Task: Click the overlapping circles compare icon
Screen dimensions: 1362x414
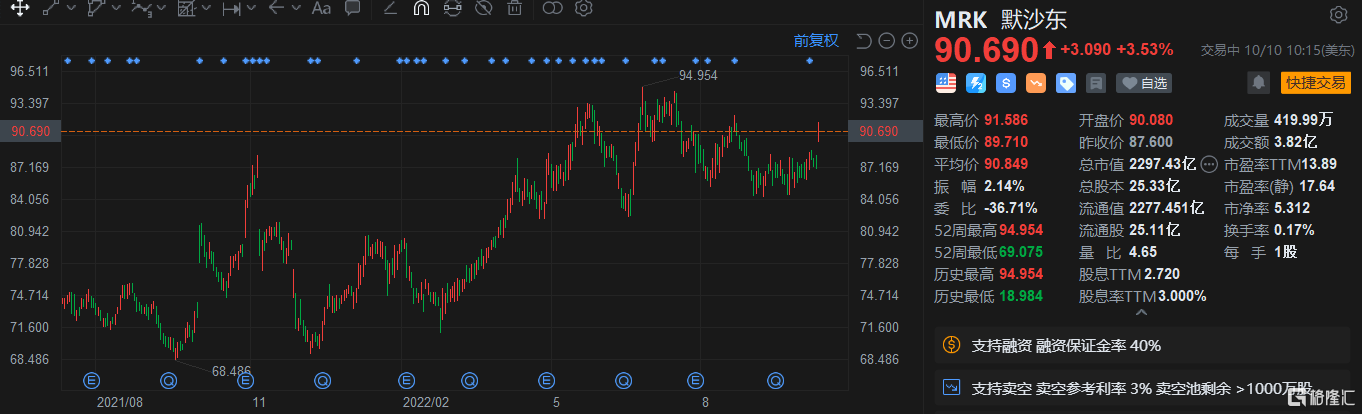Action: (552, 9)
